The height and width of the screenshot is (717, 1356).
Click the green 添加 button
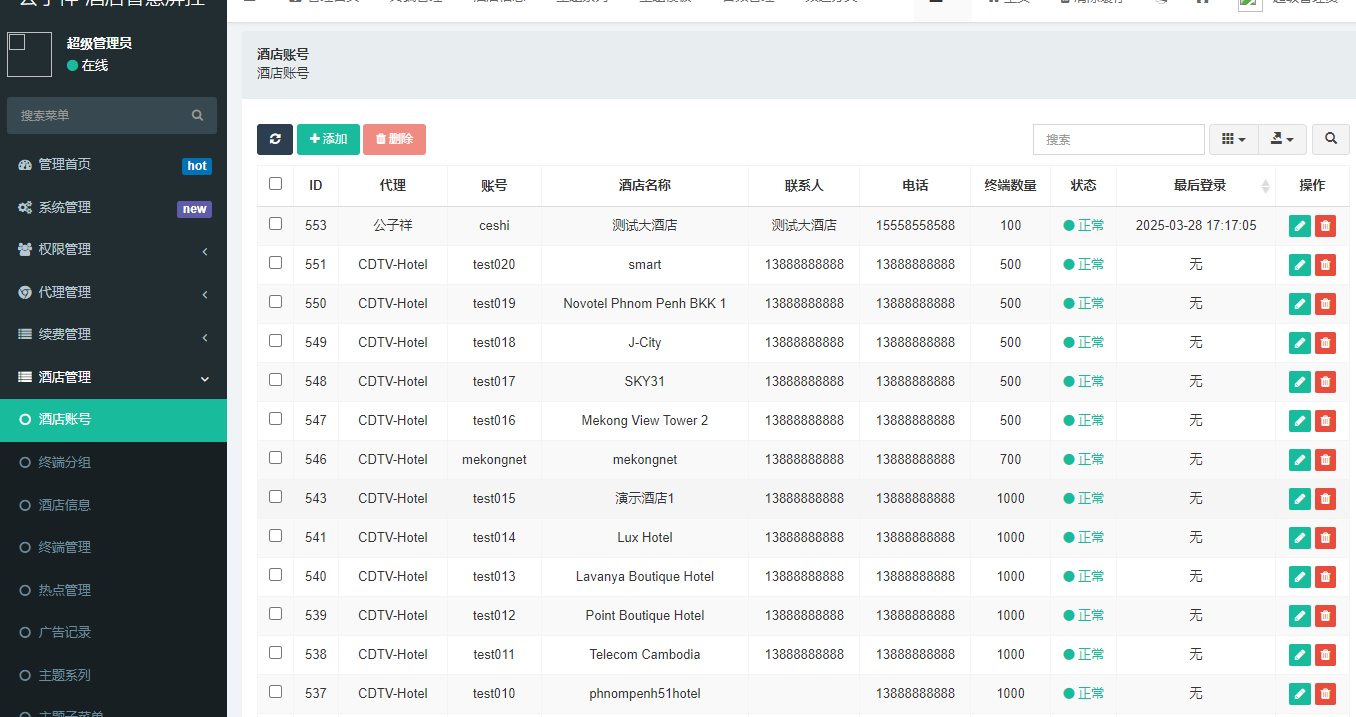[328, 139]
